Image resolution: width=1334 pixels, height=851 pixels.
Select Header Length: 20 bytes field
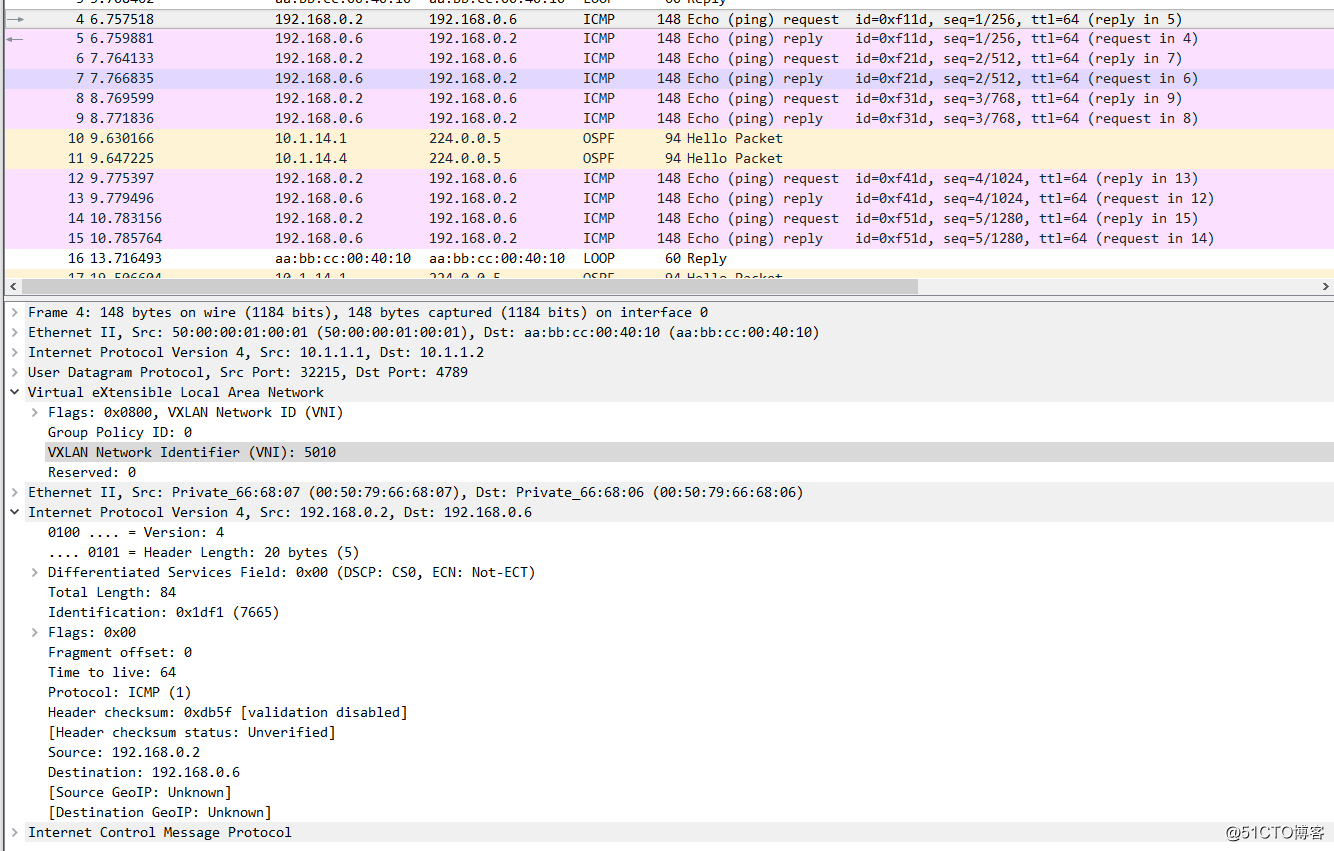click(x=204, y=552)
